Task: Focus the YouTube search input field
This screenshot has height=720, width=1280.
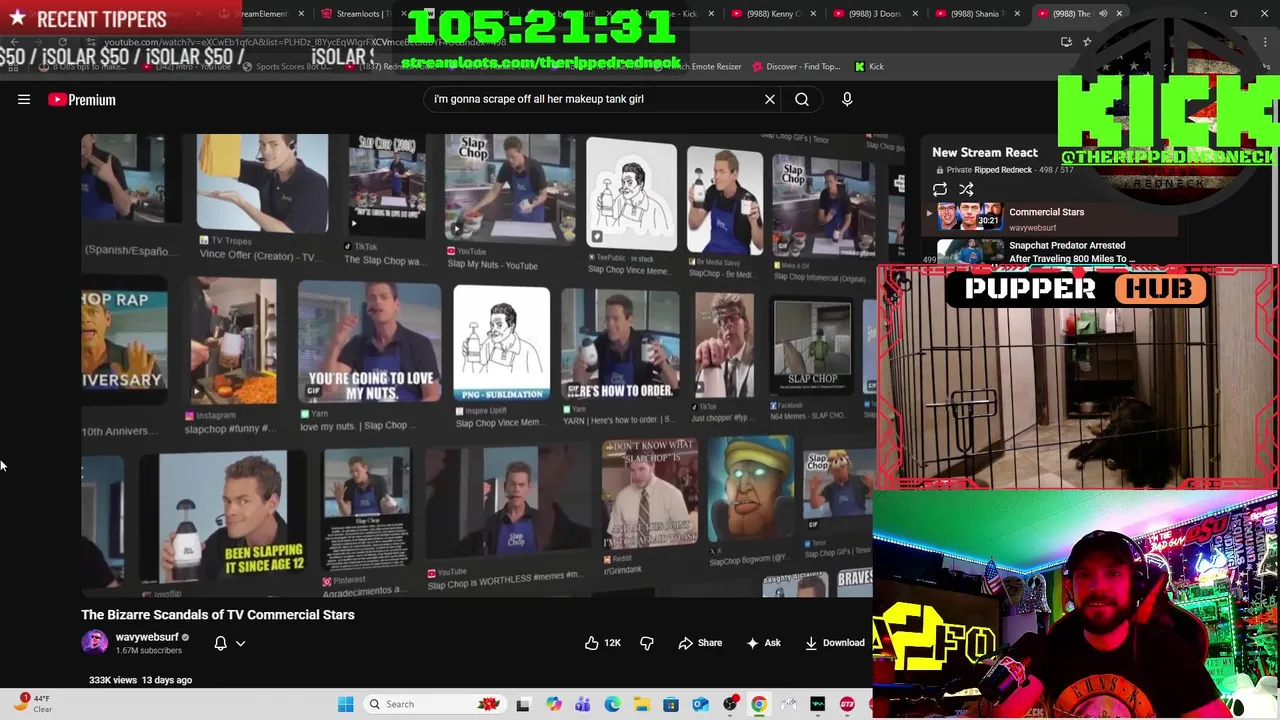Action: [592, 99]
